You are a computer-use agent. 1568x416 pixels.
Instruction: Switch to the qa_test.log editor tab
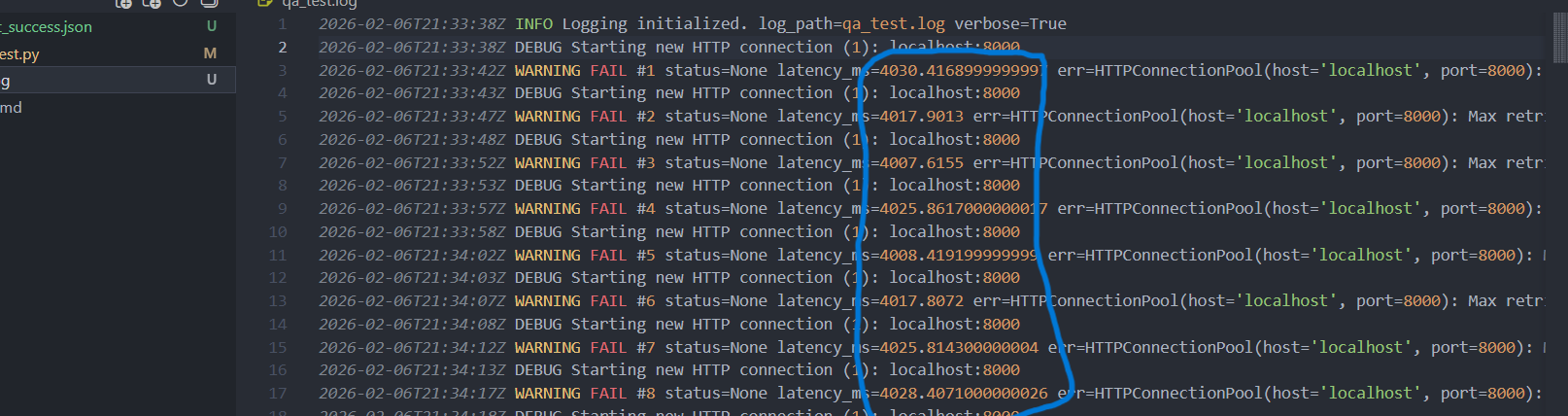click(x=319, y=4)
